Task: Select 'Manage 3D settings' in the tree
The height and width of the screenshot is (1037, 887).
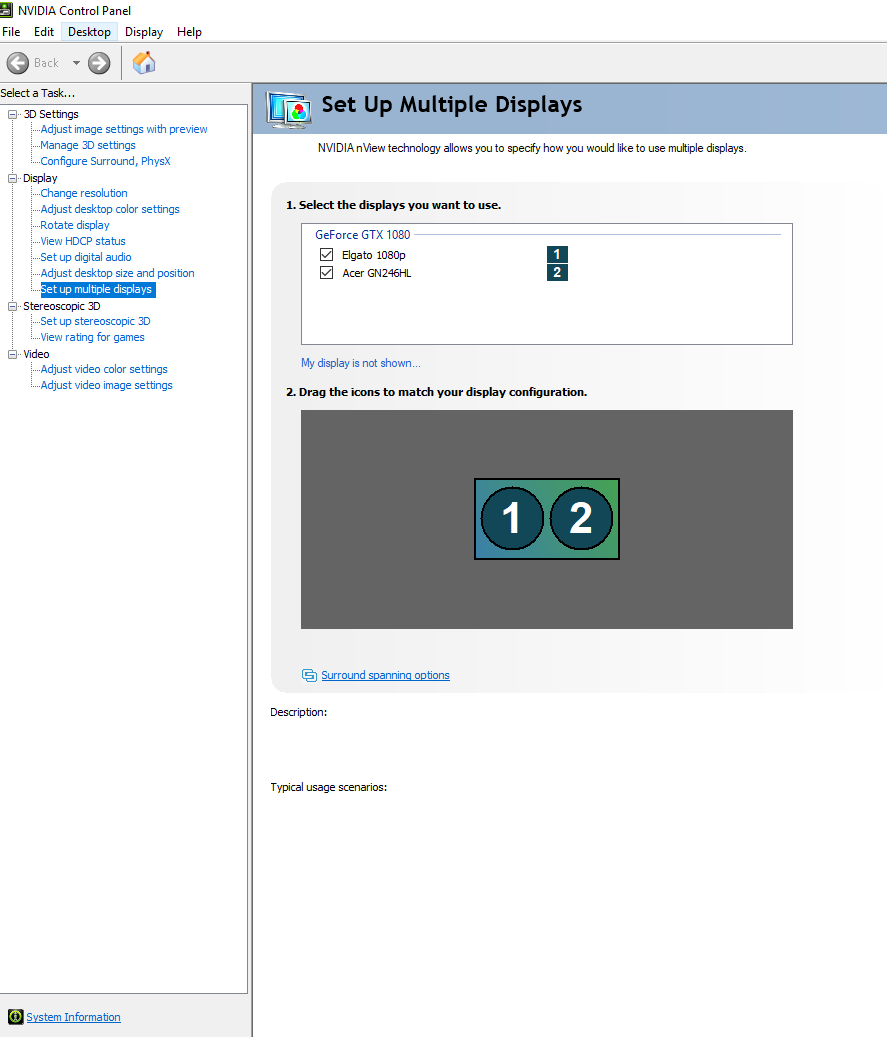Action: 88,145
